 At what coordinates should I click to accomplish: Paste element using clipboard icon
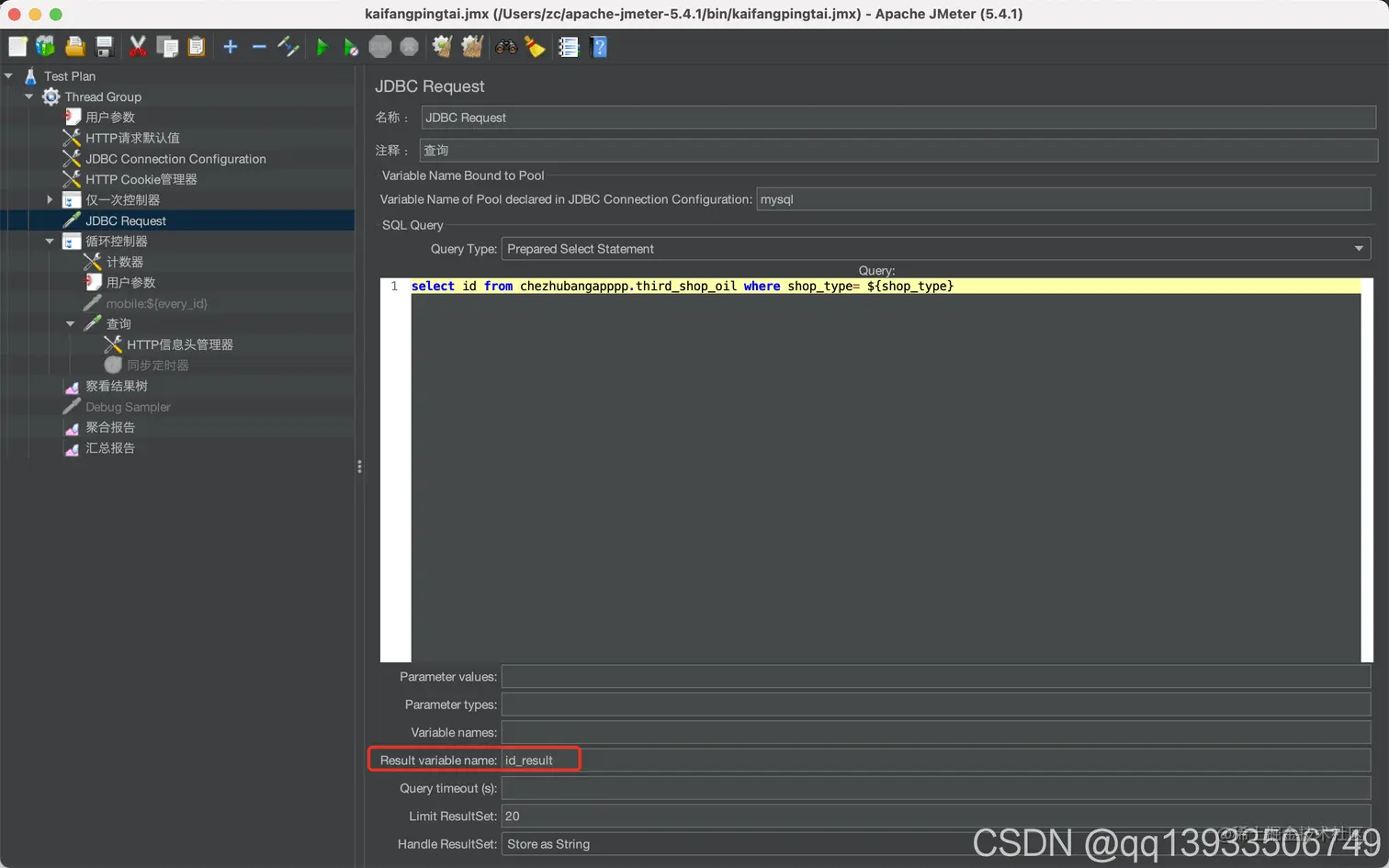197,47
